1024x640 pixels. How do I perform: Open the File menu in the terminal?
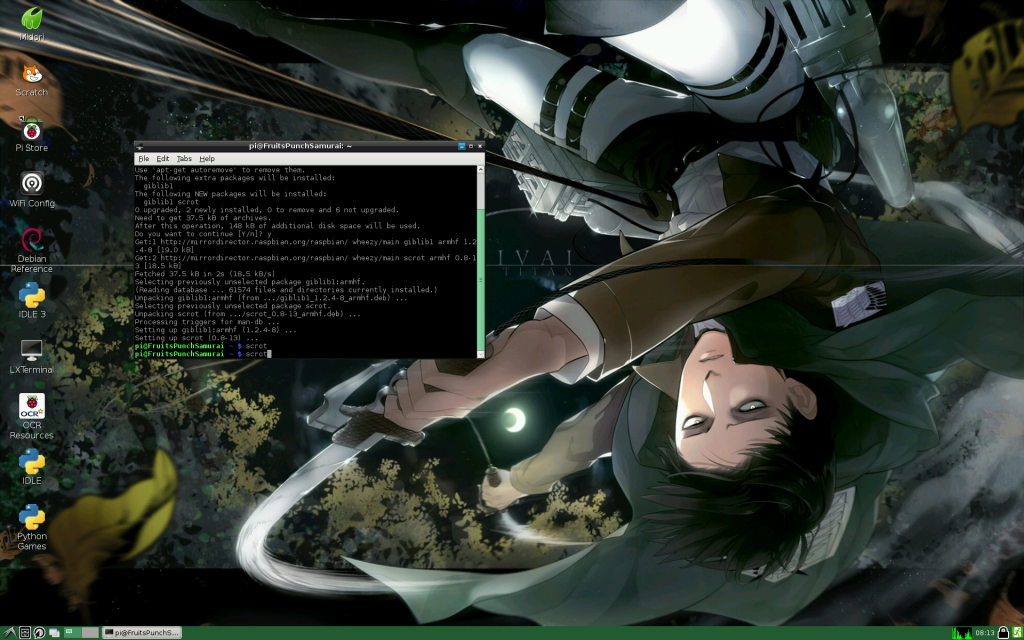tap(143, 159)
